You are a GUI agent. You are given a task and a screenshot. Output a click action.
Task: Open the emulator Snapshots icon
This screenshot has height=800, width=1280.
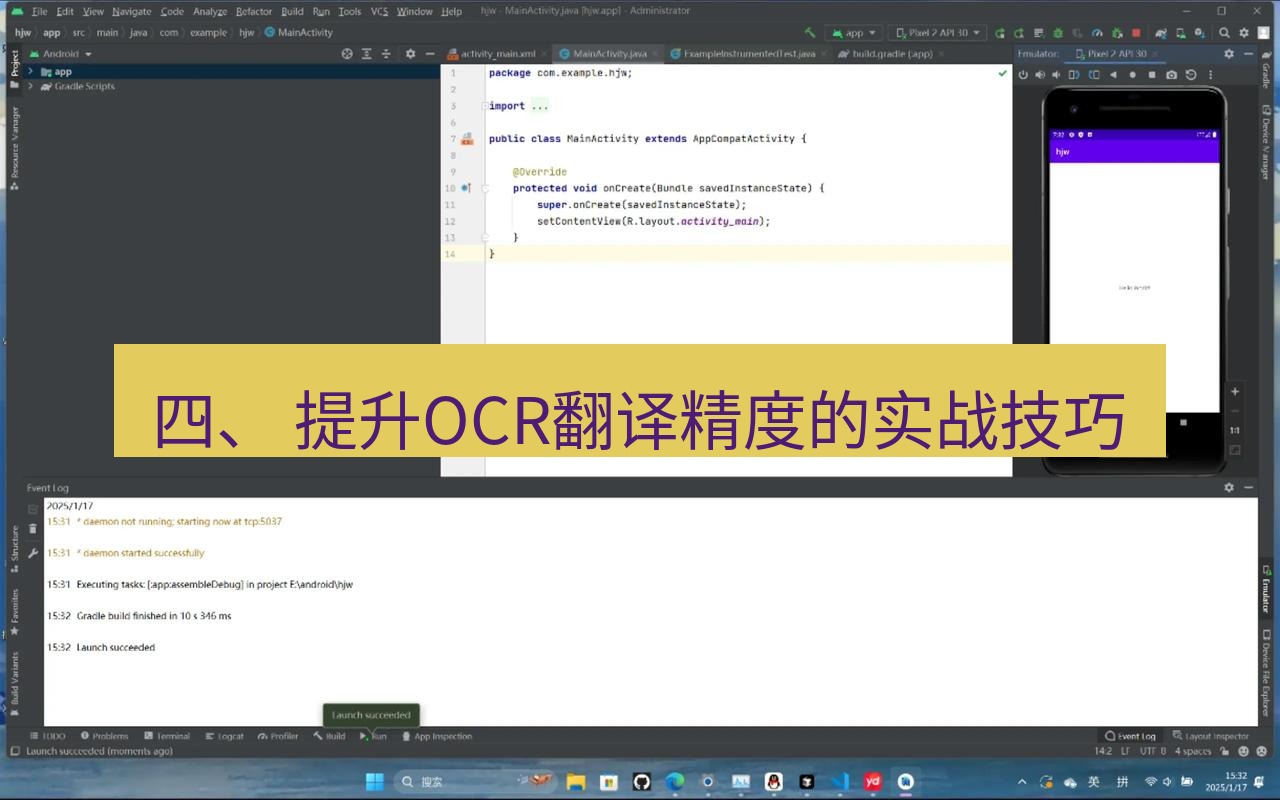[x=1191, y=75]
